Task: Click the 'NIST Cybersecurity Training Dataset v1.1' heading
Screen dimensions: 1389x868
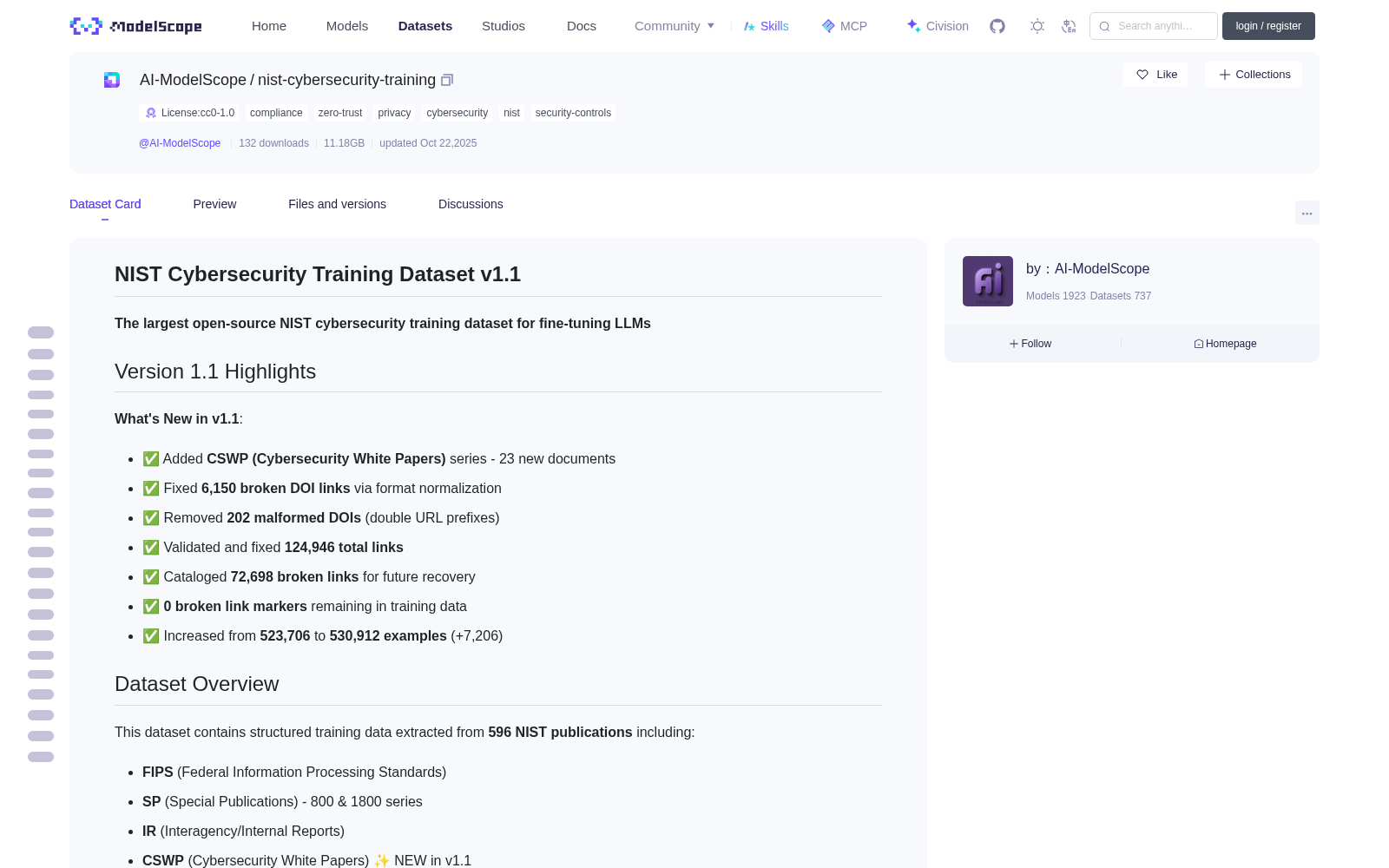Action: (x=318, y=274)
